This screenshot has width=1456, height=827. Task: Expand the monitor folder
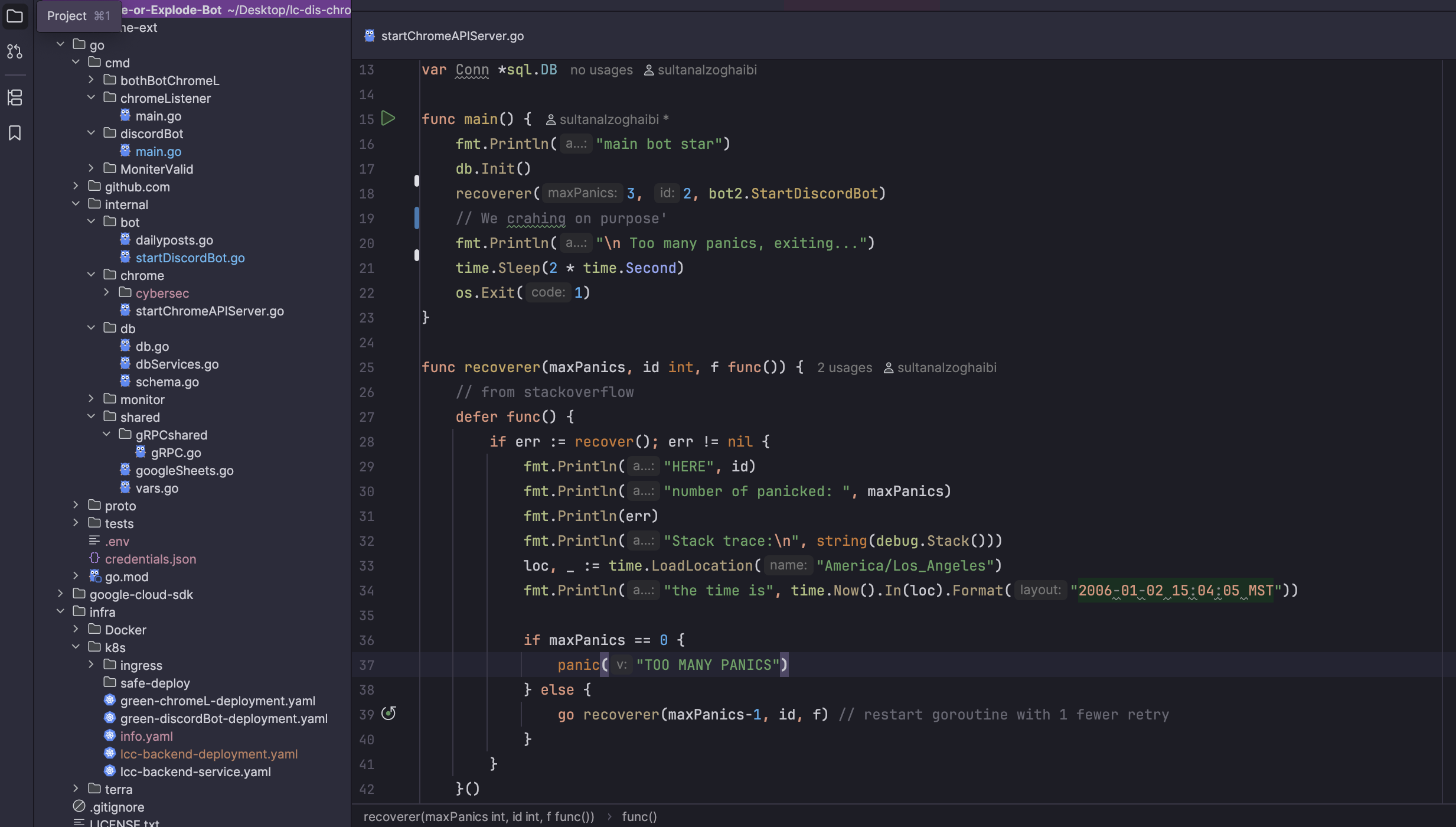(91, 399)
